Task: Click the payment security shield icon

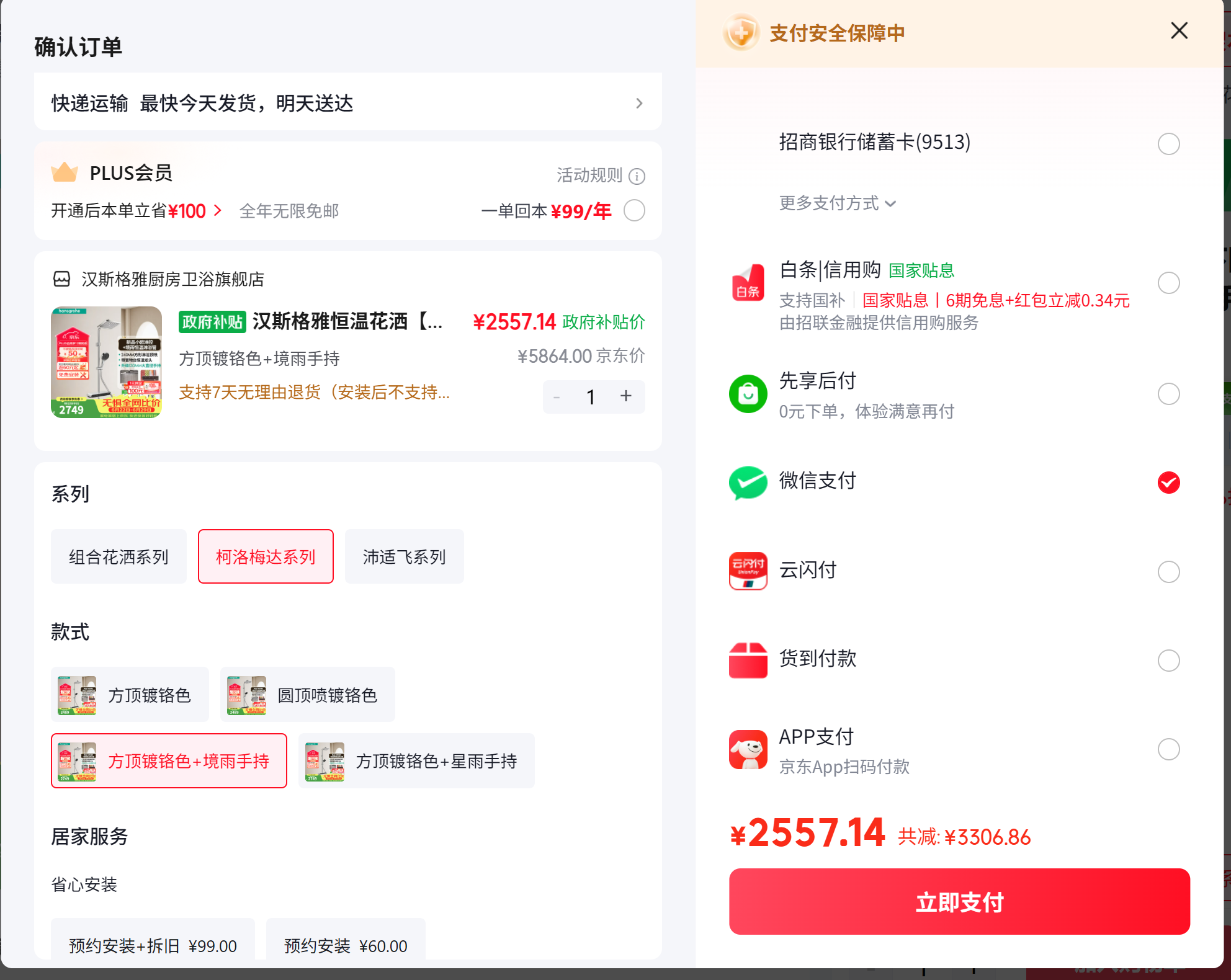Action: pos(741,32)
